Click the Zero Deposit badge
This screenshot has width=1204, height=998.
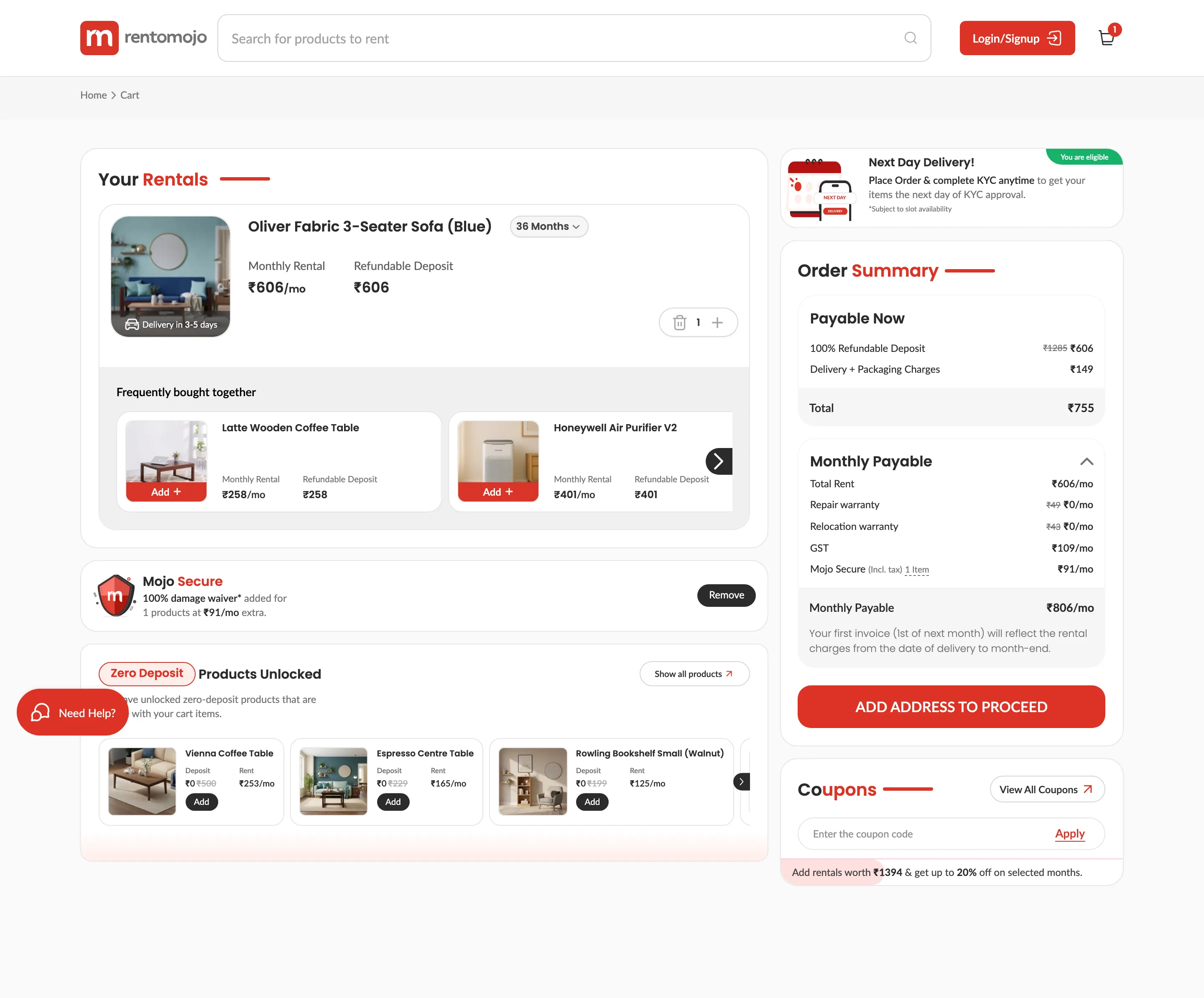pyautogui.click(x=147, y=674)
